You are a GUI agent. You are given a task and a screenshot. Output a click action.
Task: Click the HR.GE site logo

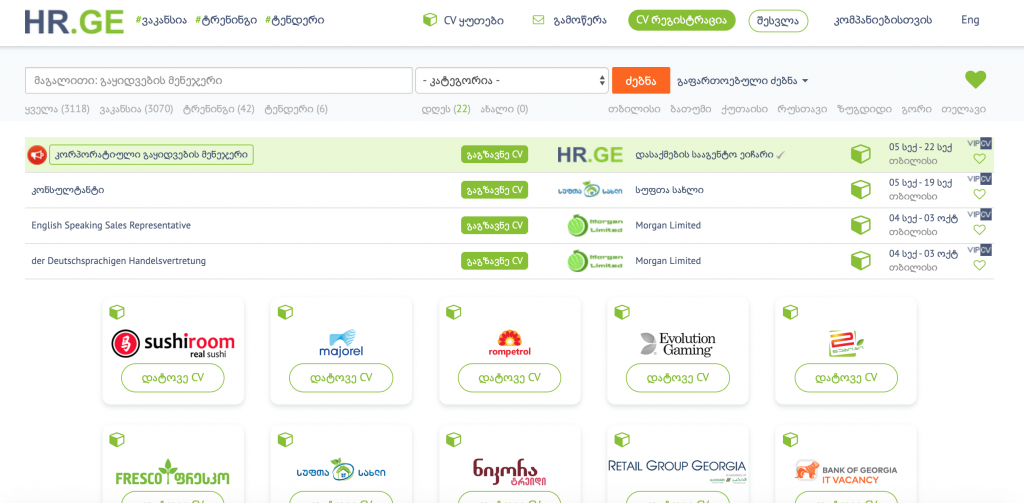(74, 21)
